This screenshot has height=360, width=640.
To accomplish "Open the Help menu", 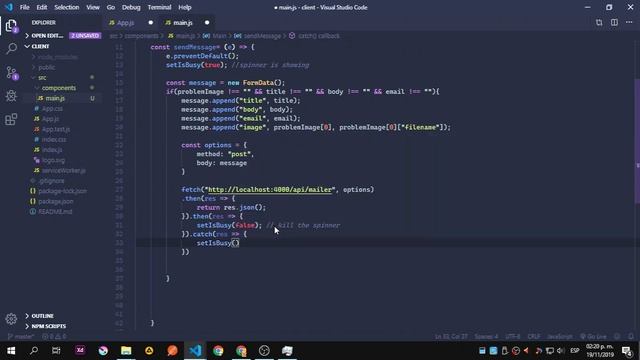I will click(185, 7).
